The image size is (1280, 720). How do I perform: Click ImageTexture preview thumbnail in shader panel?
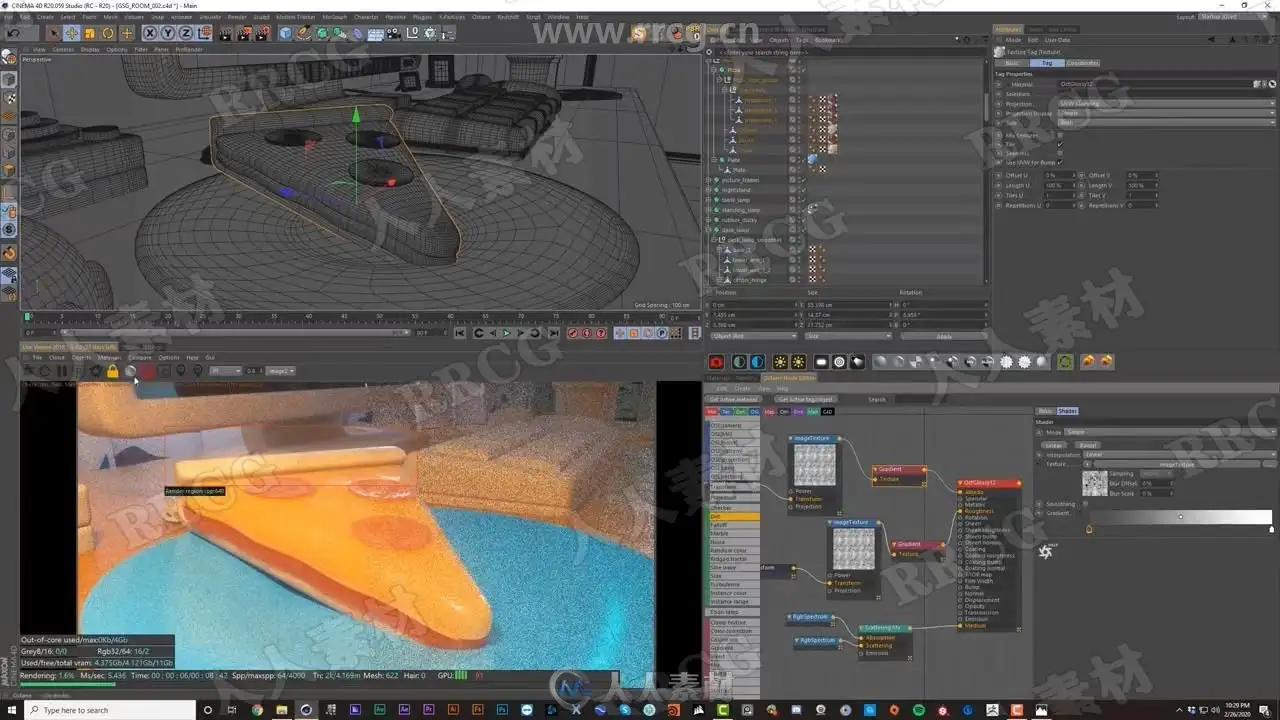1095,482
